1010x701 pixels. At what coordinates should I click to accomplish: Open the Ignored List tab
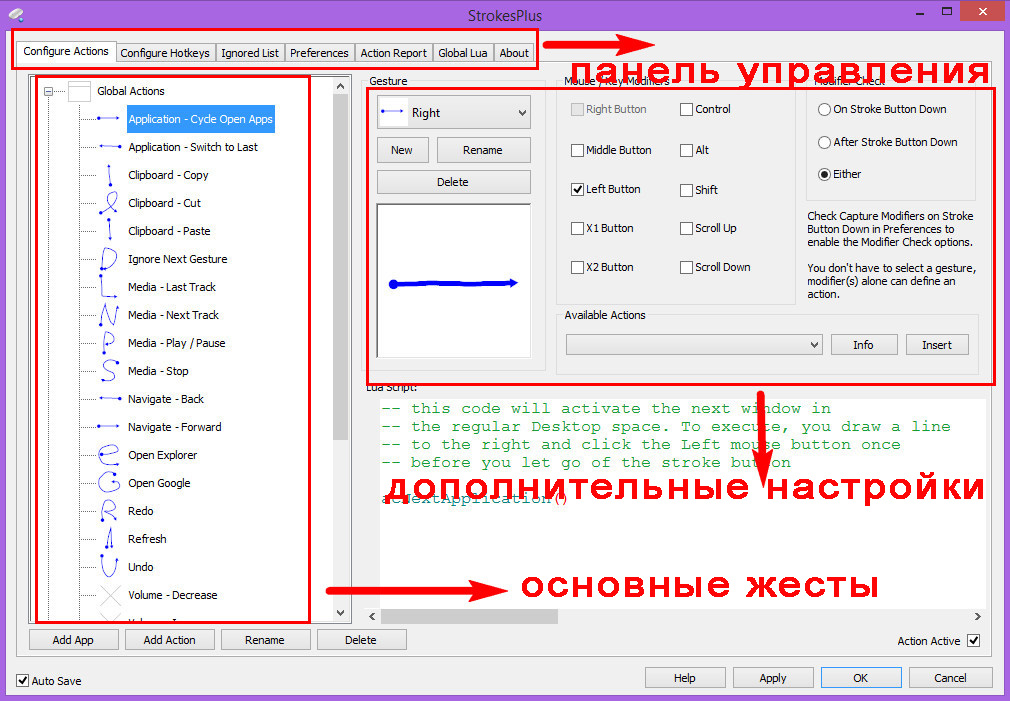250,53
